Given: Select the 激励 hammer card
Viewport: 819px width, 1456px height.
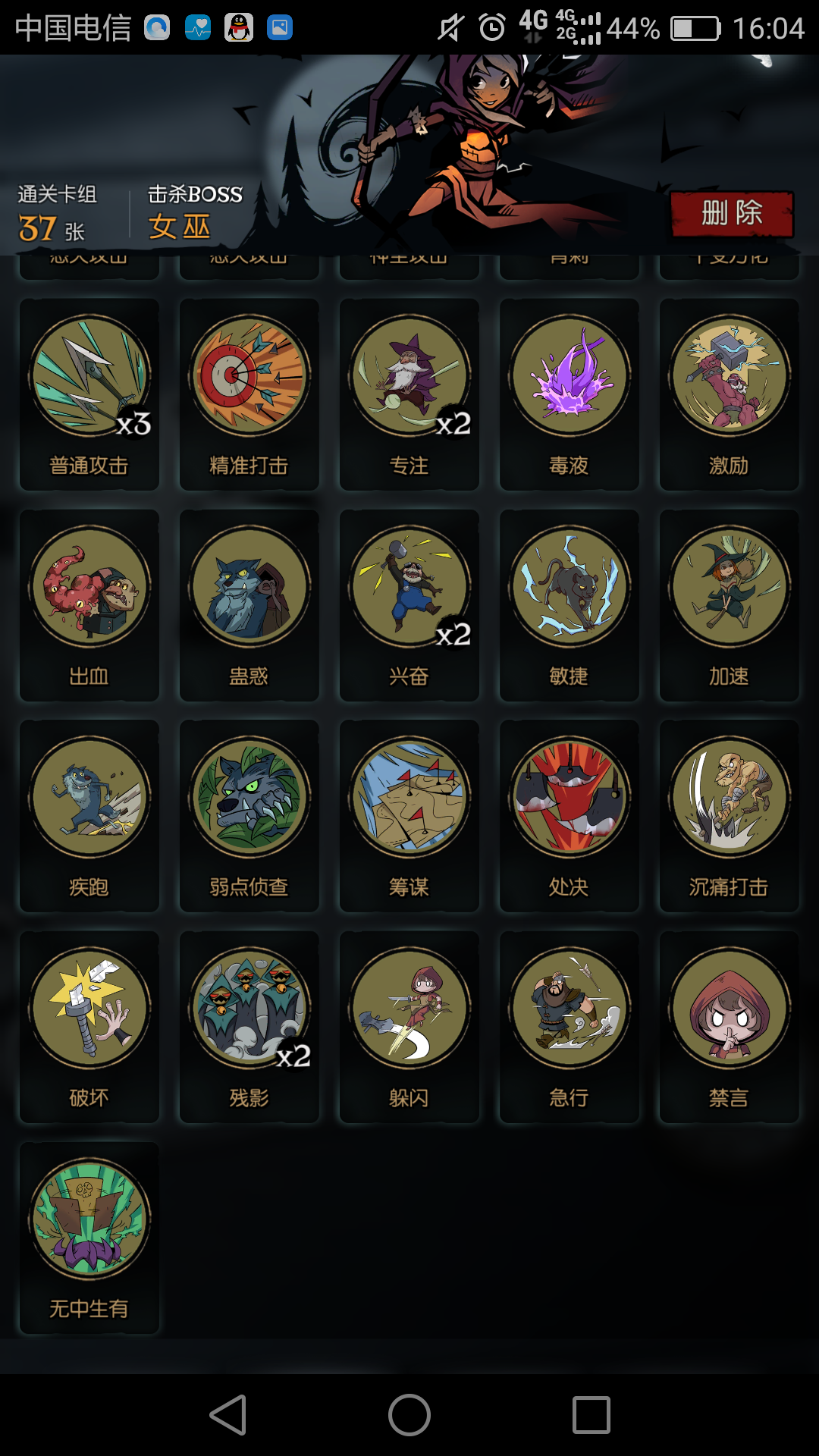Looking at the screenshot, I should pos(730,394).
